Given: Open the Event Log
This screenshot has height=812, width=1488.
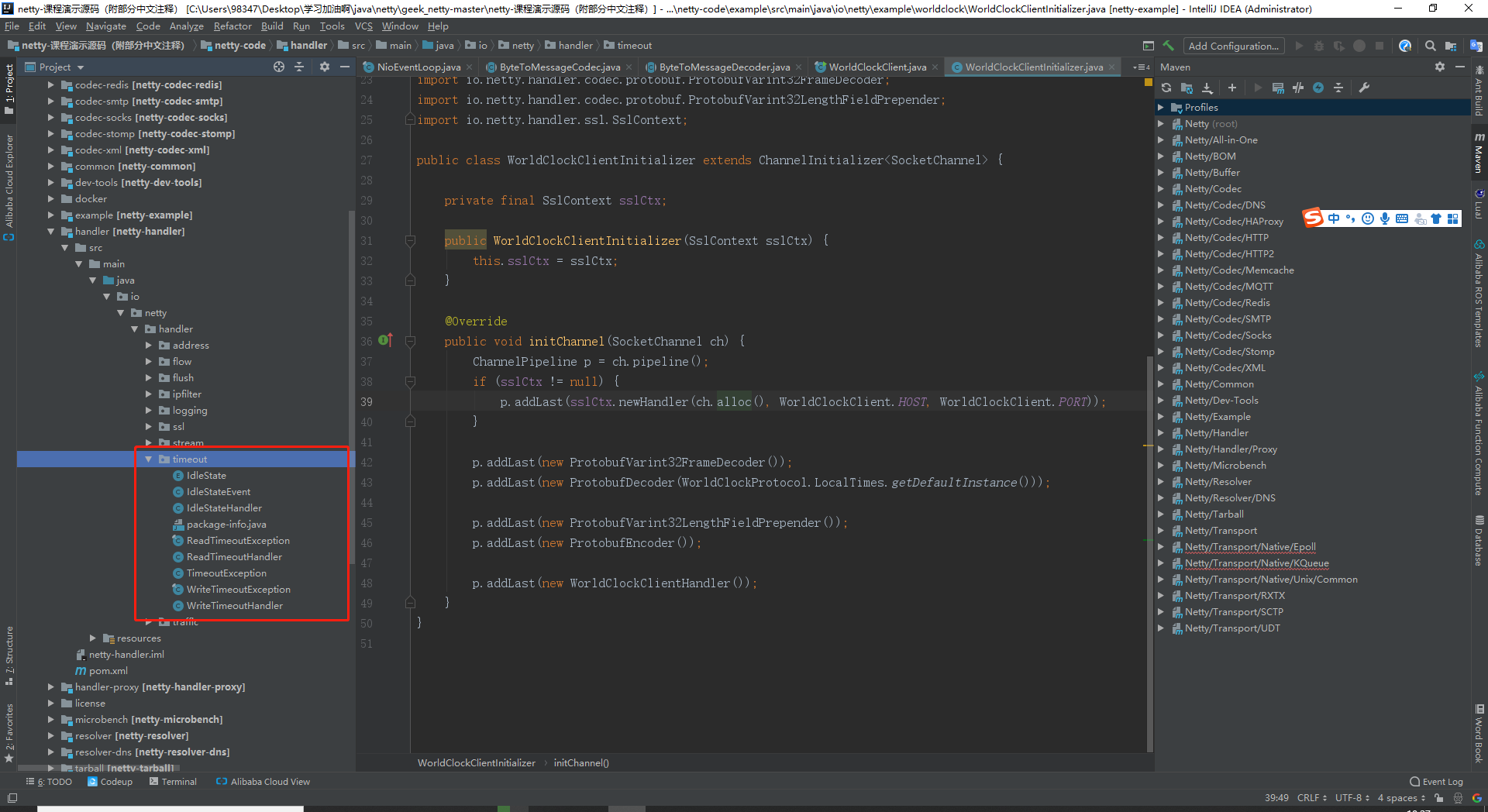Looking at the screenshot, I should pos(1436,782).
